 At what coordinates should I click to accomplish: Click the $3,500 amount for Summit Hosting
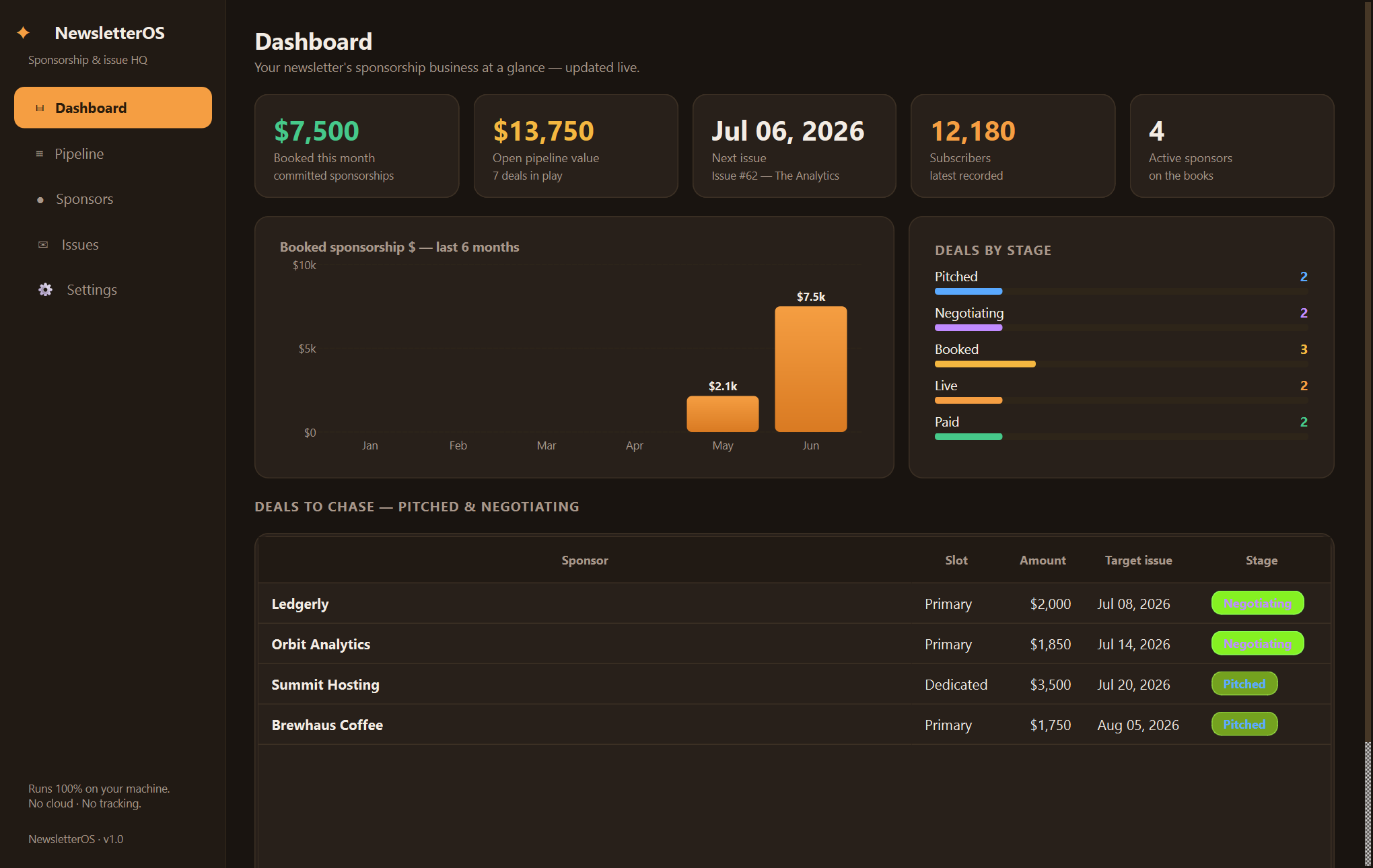point(1050,685)
